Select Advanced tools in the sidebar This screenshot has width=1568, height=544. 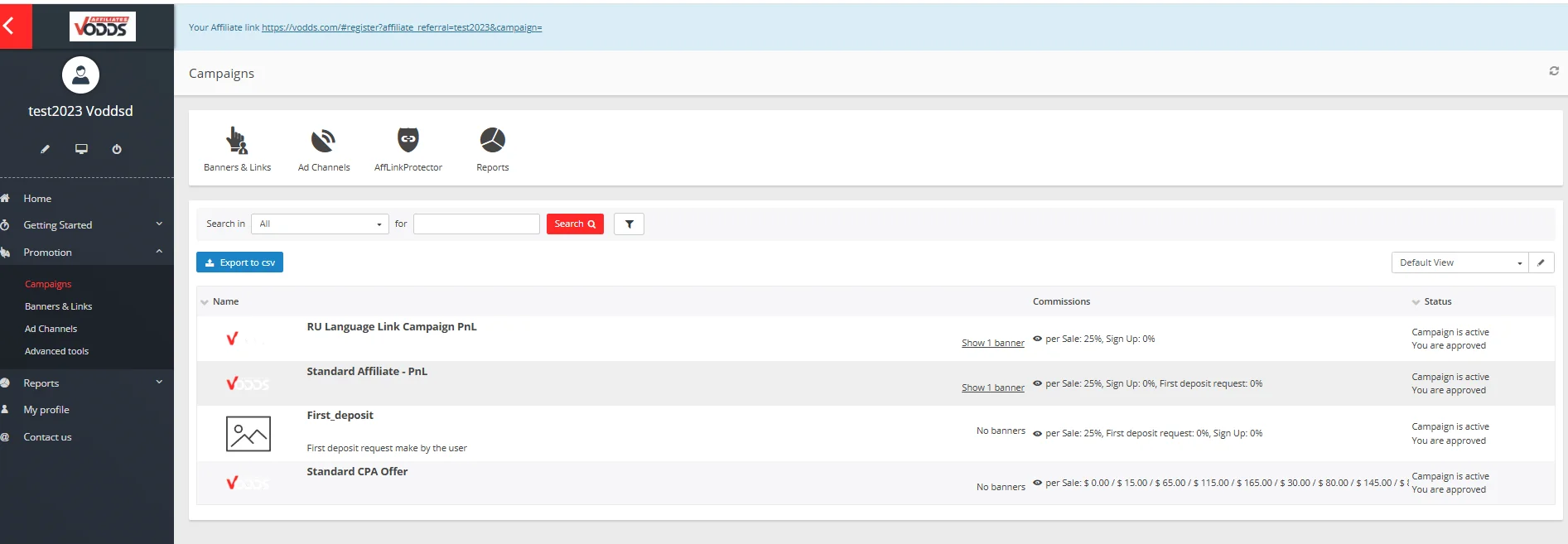coord(56,351)
